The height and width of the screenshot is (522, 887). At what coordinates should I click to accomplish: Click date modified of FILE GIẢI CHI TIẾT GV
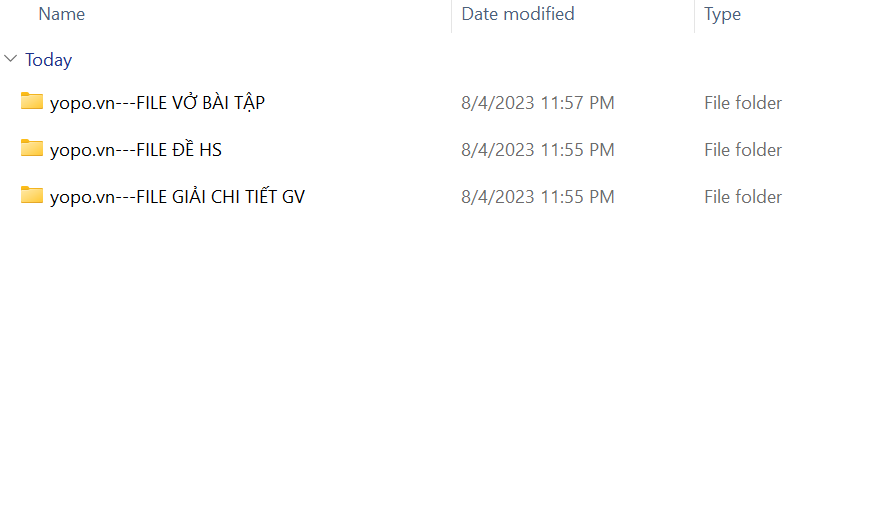pyautogui.click(x=537, y=197)
